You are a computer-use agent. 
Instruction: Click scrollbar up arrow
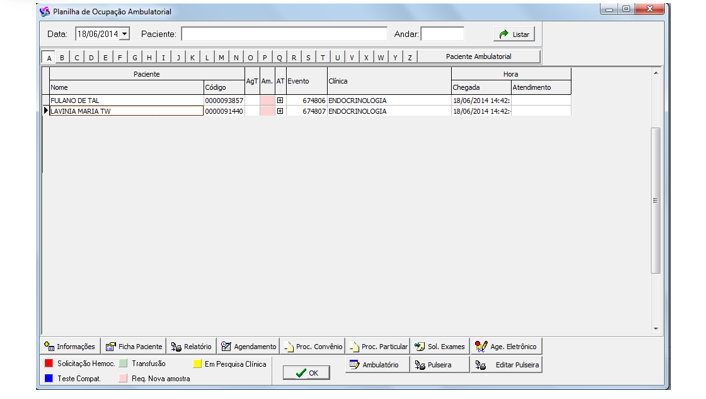click(x=656, y=73)
